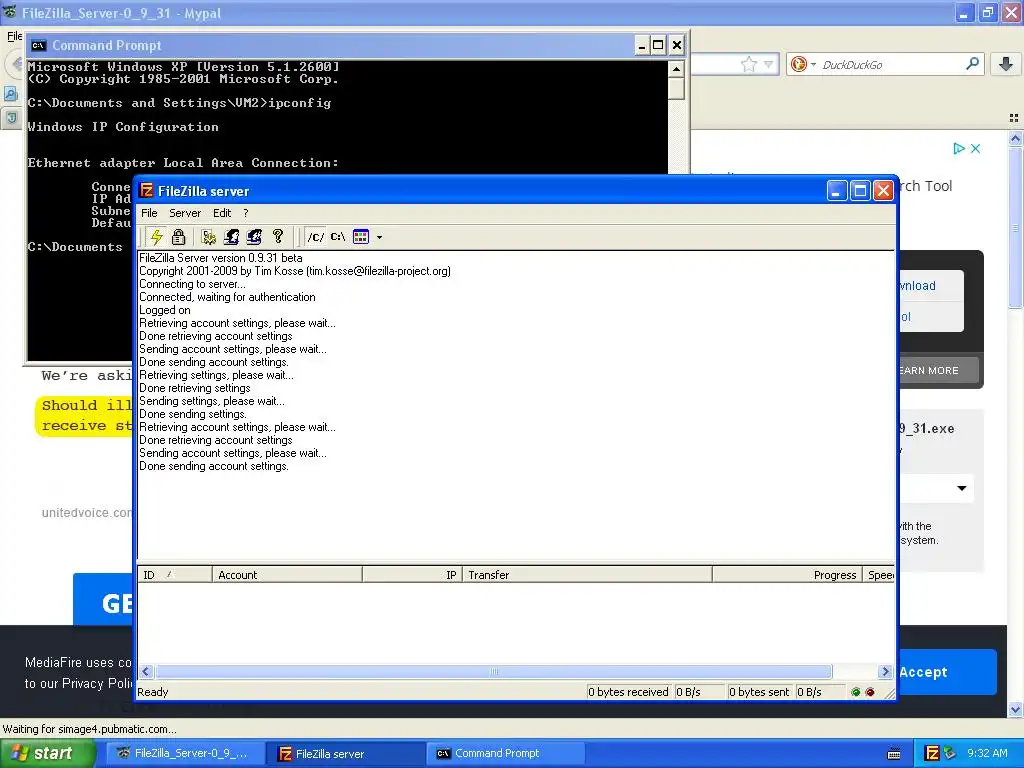Click the LEARN MORE ad button
Screen dimensions: 1024x768
(938, 370)
